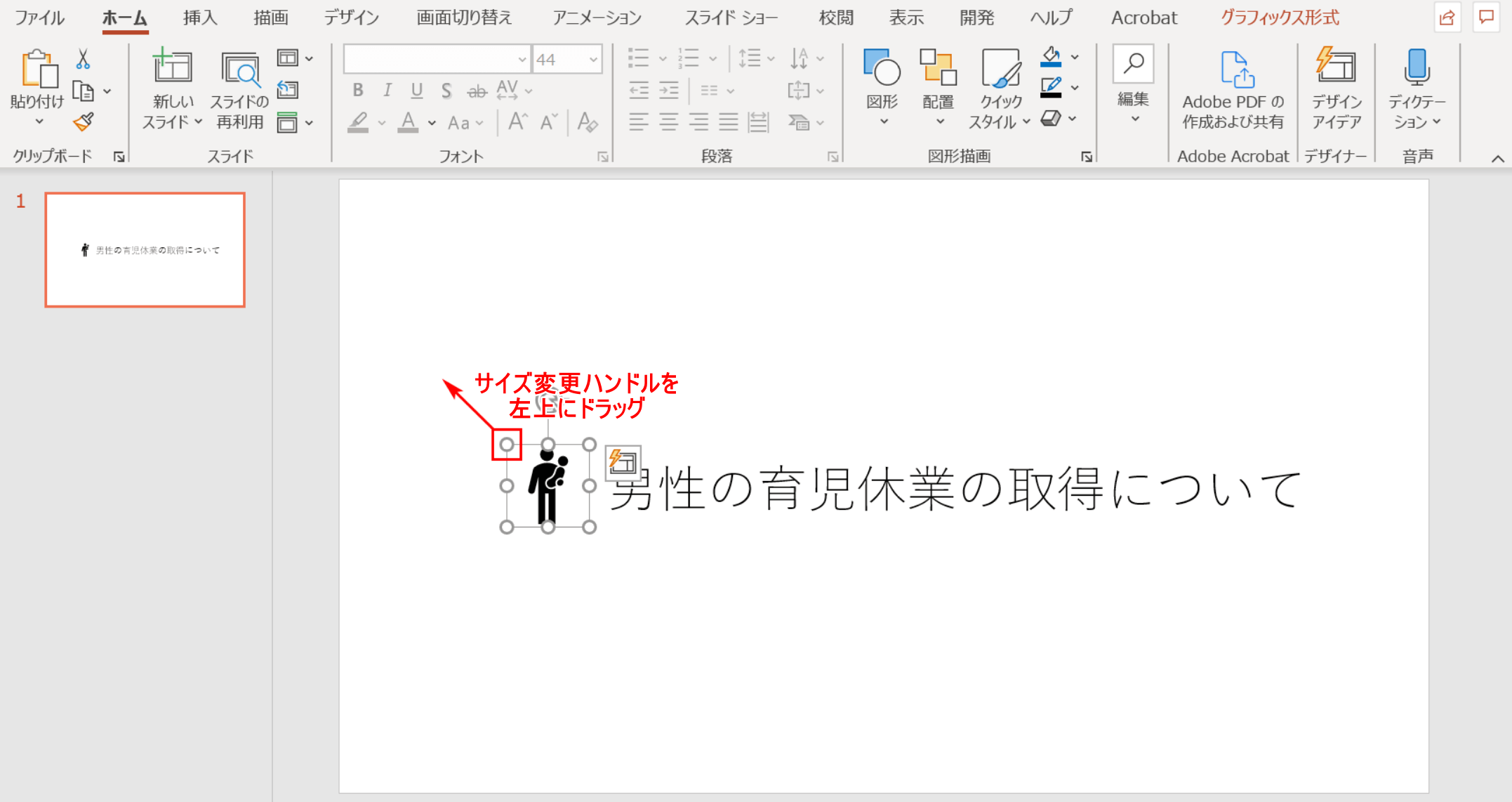Click the share icon at top right

click(1447, 18)
